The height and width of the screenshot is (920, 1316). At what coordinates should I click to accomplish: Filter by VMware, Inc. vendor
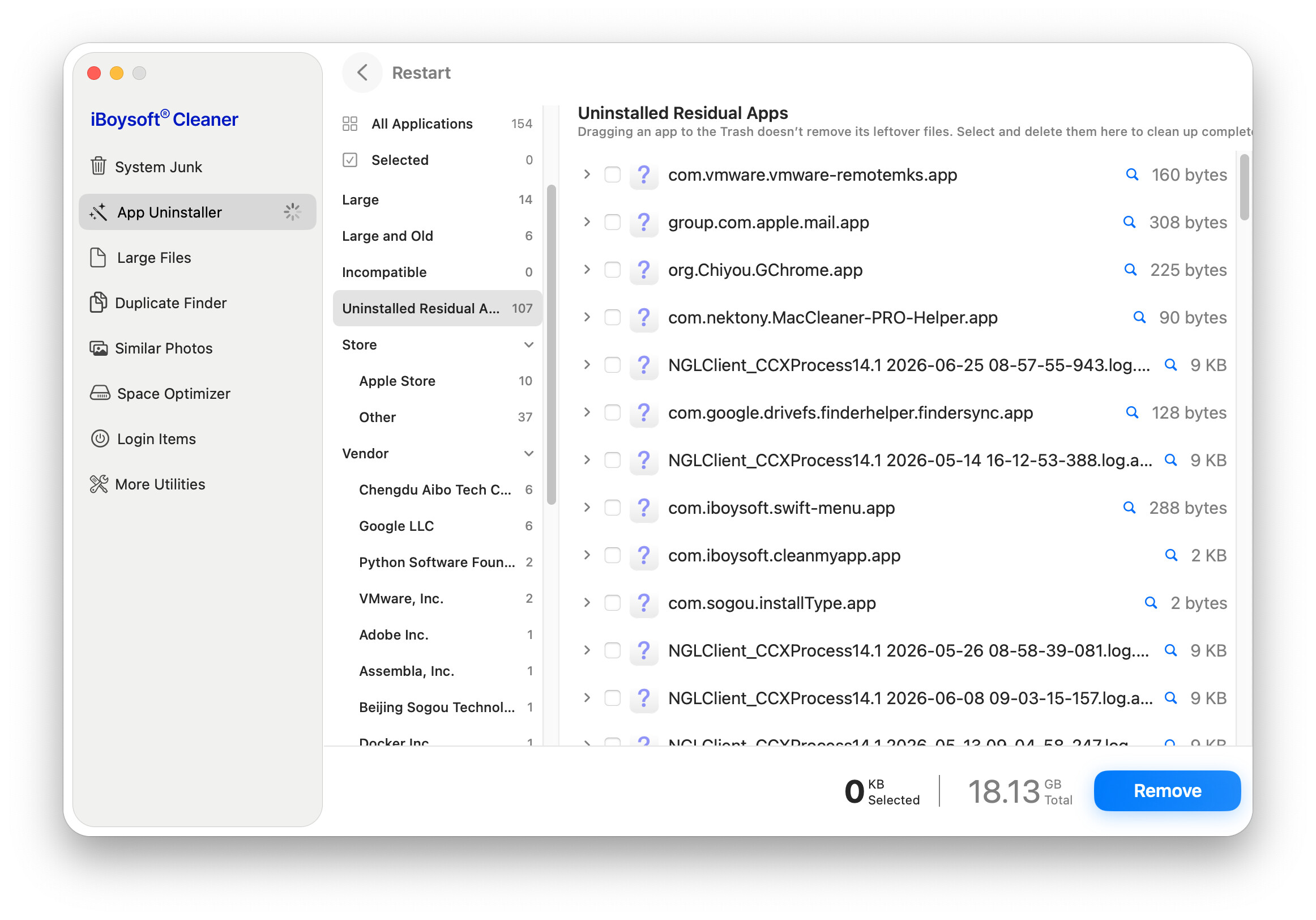click(x=437, y=598)
